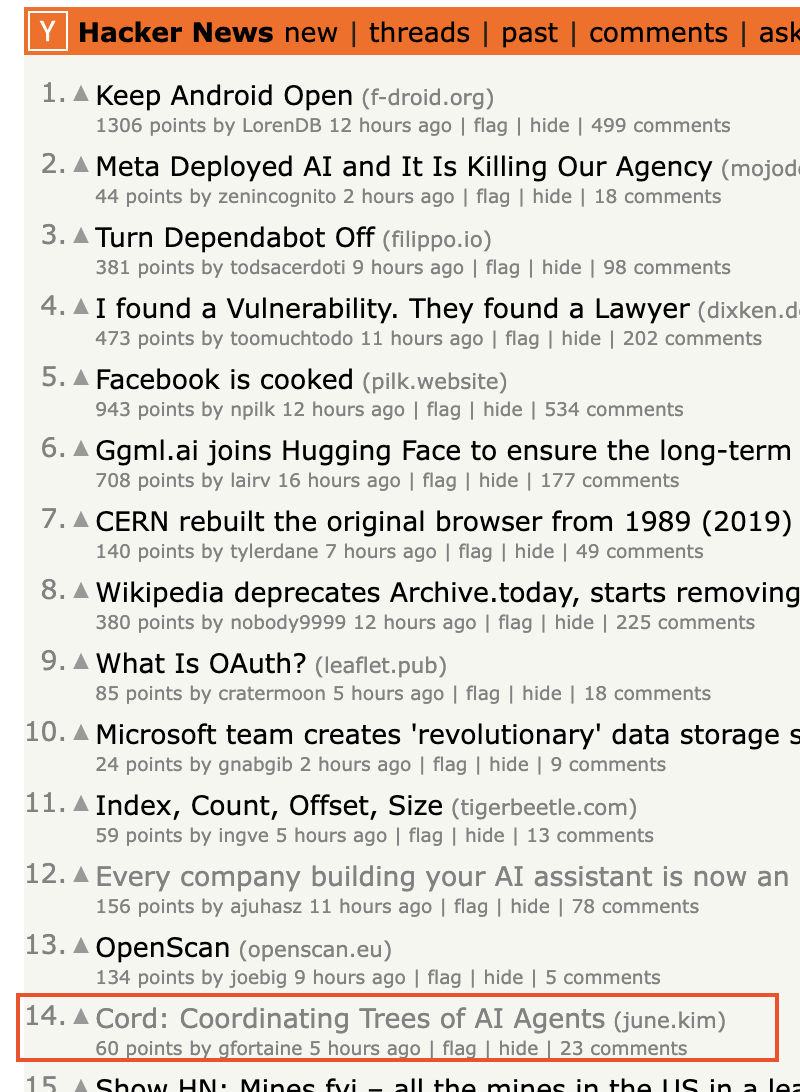The height and width of the screenshot is (1092, 800).
Task: Upvote 'Cord: Coordinating Trees of AI Agents'
Action: 82,1017
